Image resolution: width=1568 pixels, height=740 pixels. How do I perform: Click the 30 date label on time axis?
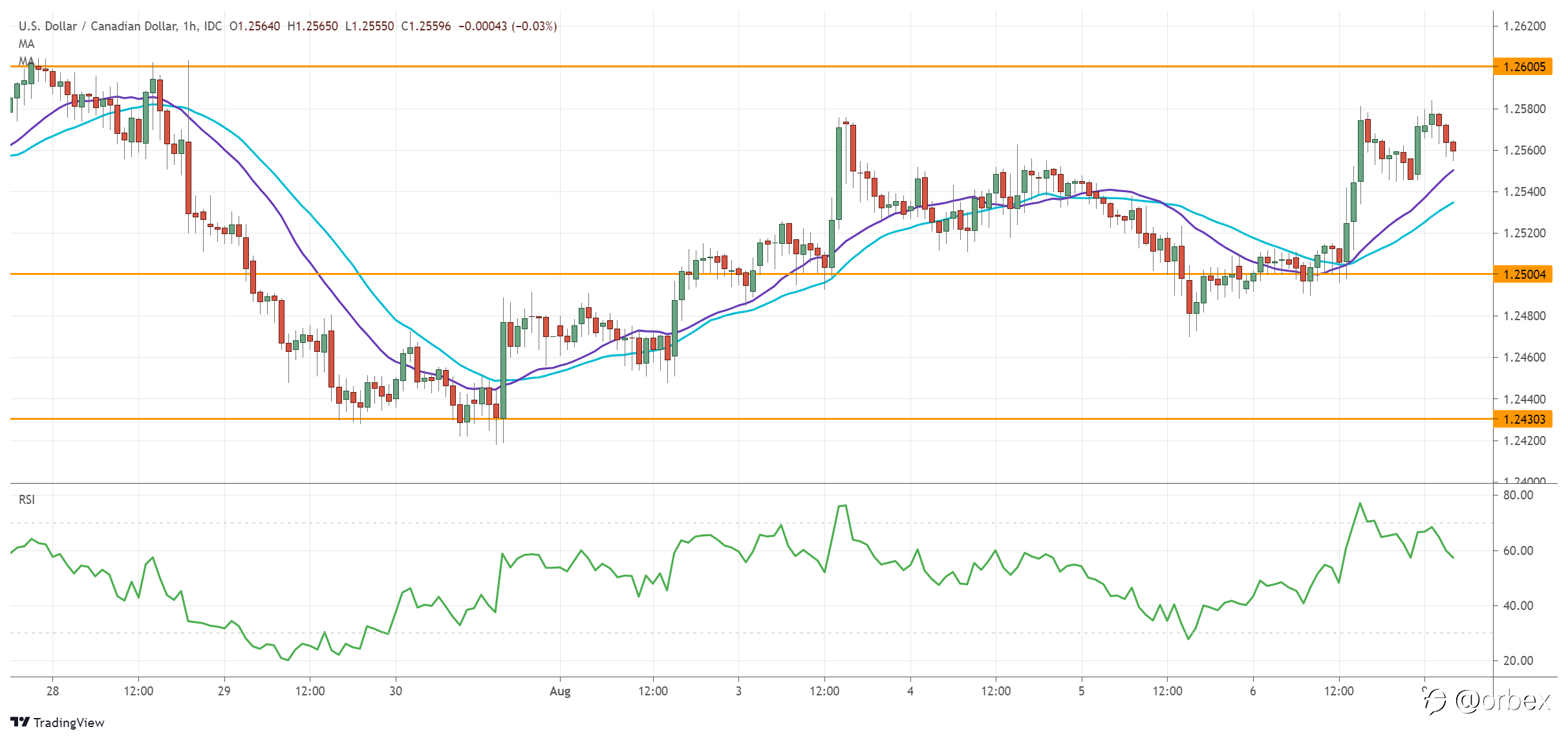pyautogui.click(x=396, y=691)
